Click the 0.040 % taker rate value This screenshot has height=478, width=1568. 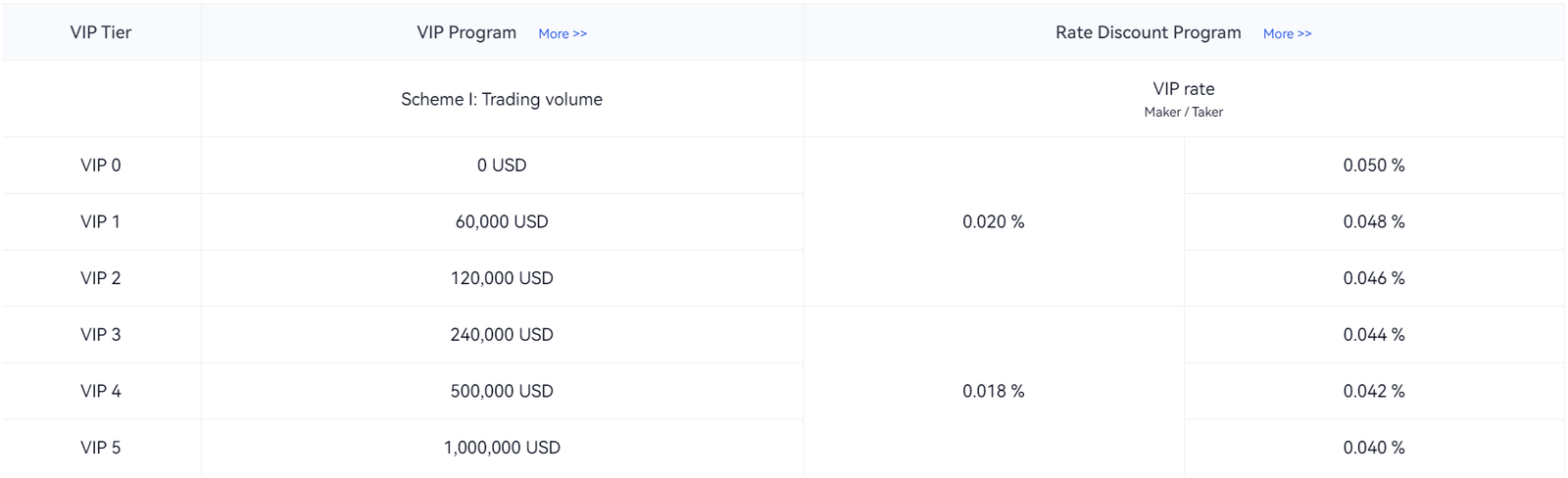click(1374, 448)
